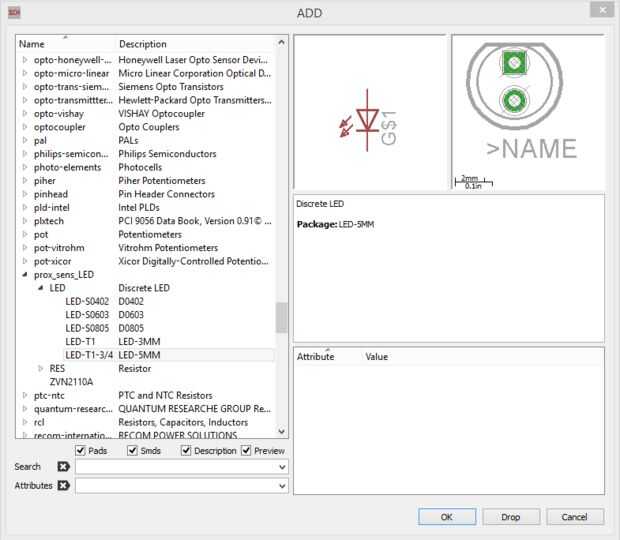Expand the RES resistor node
The image size is (620, 540).
[40, 368]
